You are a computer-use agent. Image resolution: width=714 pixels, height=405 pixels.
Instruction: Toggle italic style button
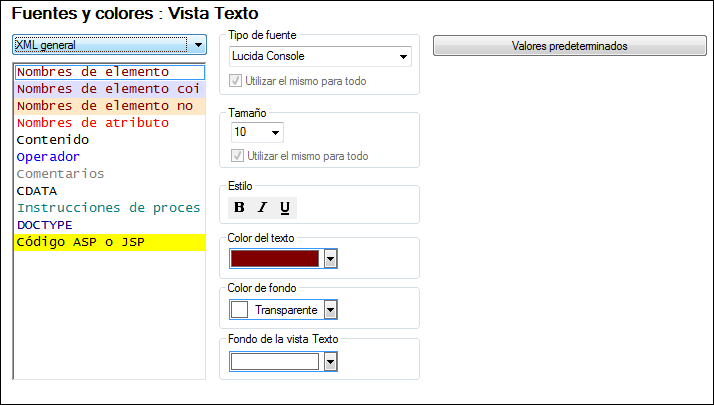(262, 208)
